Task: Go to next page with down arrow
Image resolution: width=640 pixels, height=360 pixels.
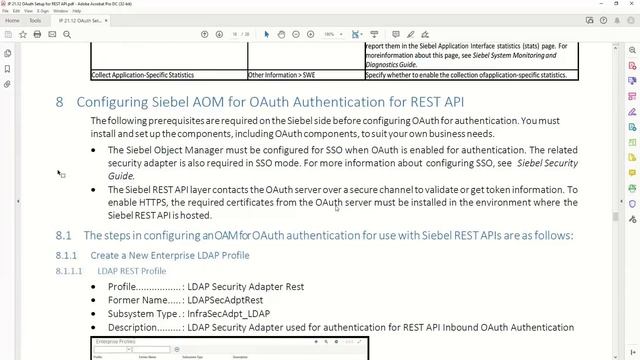Action: click(x=219, y=35)
